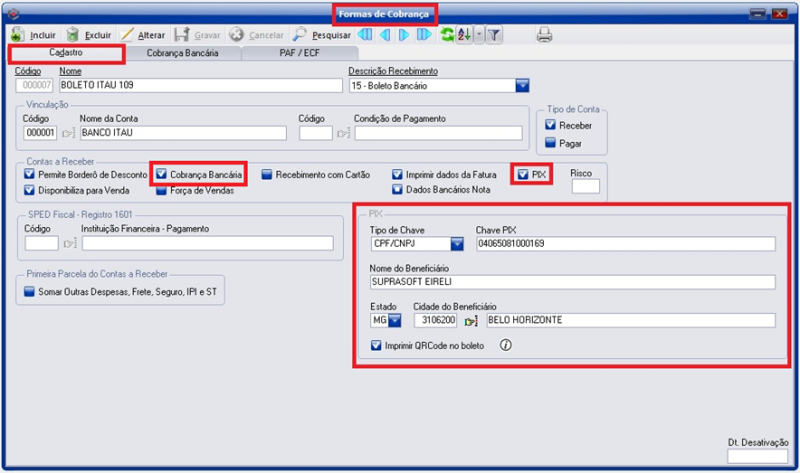Open Pesquisar with the magnifier icon
The image size is (800, 473).
click(x=300, y=35)
